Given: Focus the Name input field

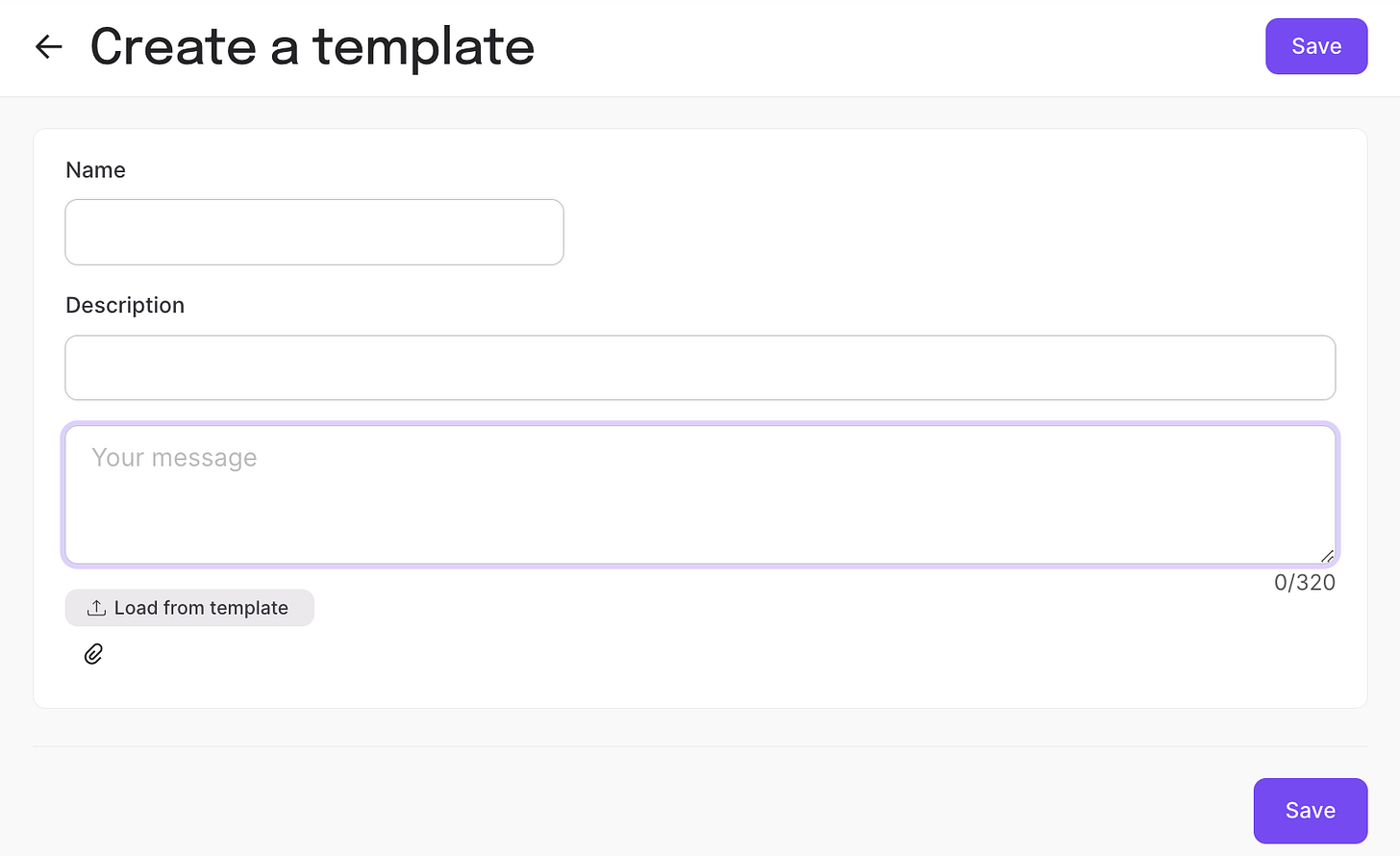Looking at the screenshot, I should click(x=314, y=232).
